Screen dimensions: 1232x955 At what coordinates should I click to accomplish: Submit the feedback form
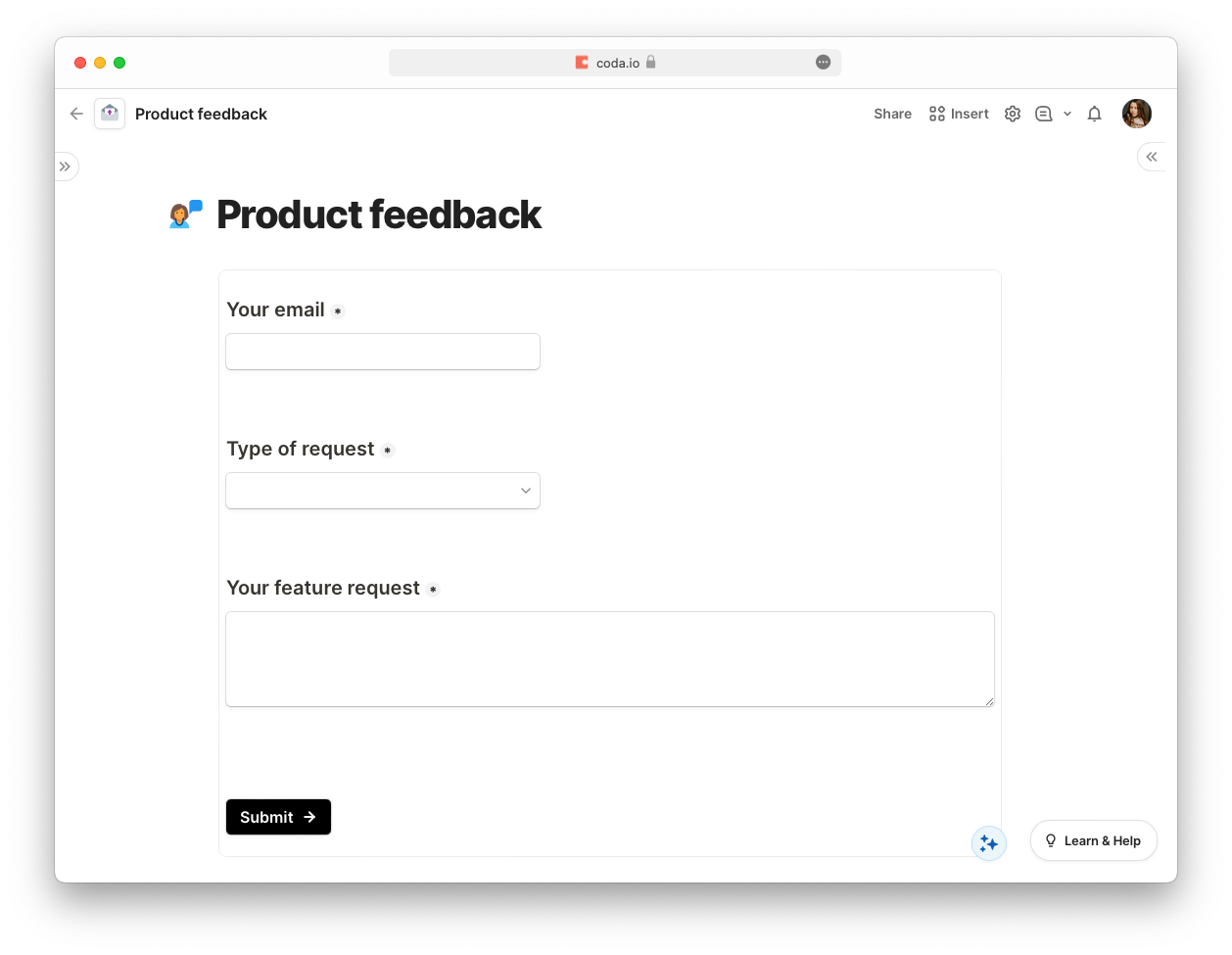pos(278,817)
